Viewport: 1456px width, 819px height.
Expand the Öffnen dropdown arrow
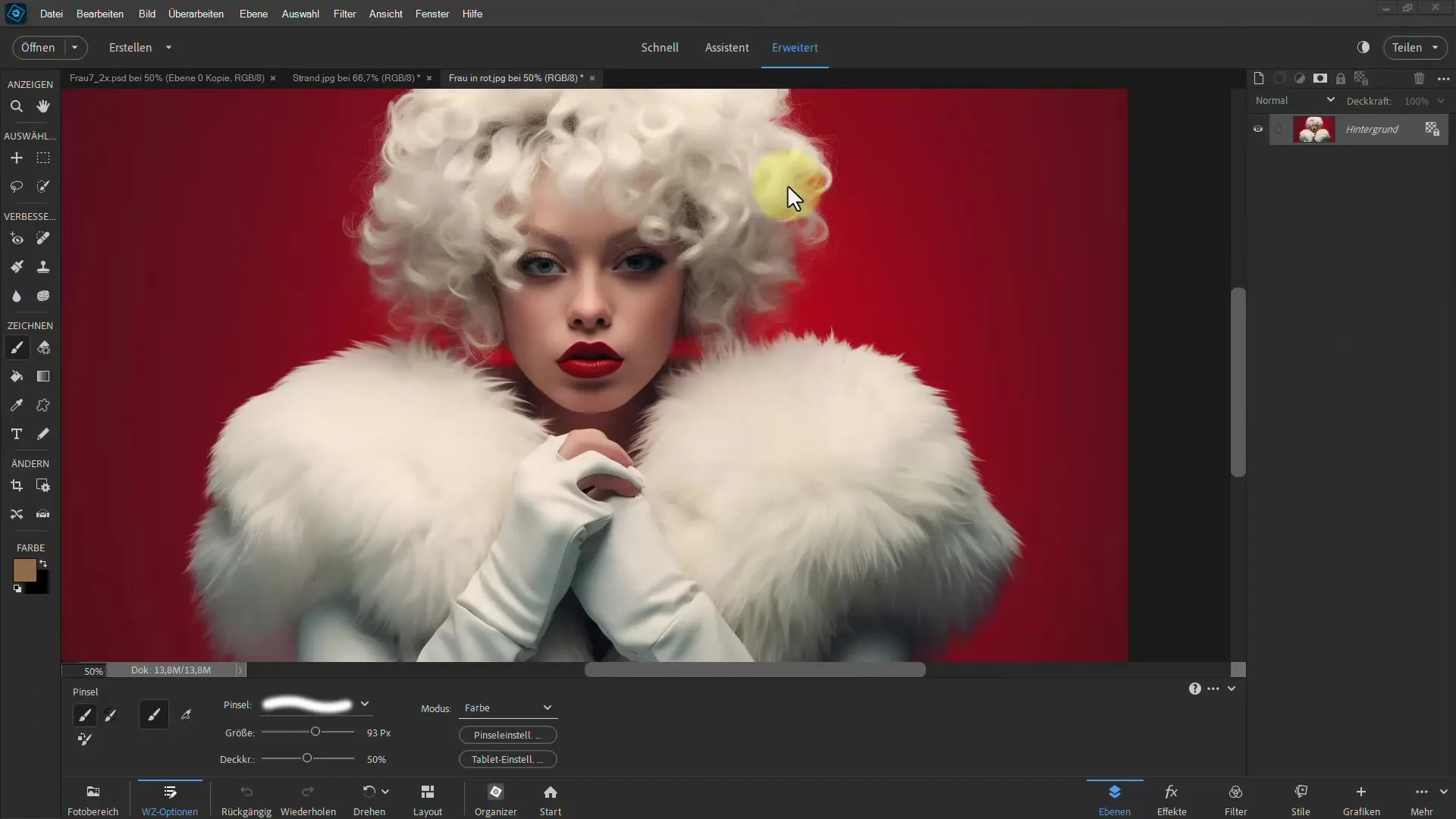coord(75,47)
